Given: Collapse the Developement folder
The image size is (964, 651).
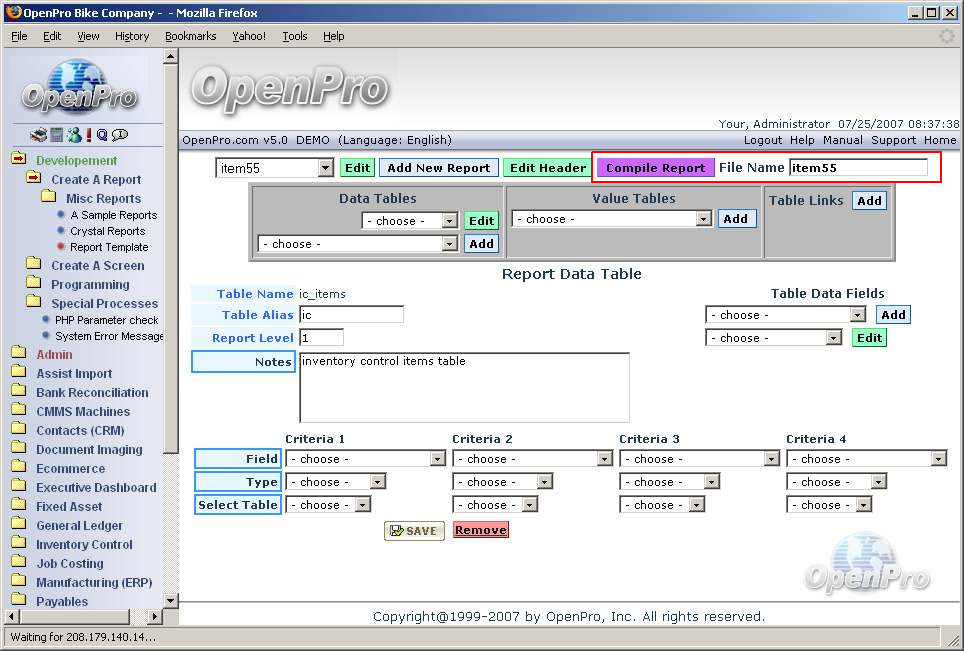Looking at the screenshot, I should 19,160.
